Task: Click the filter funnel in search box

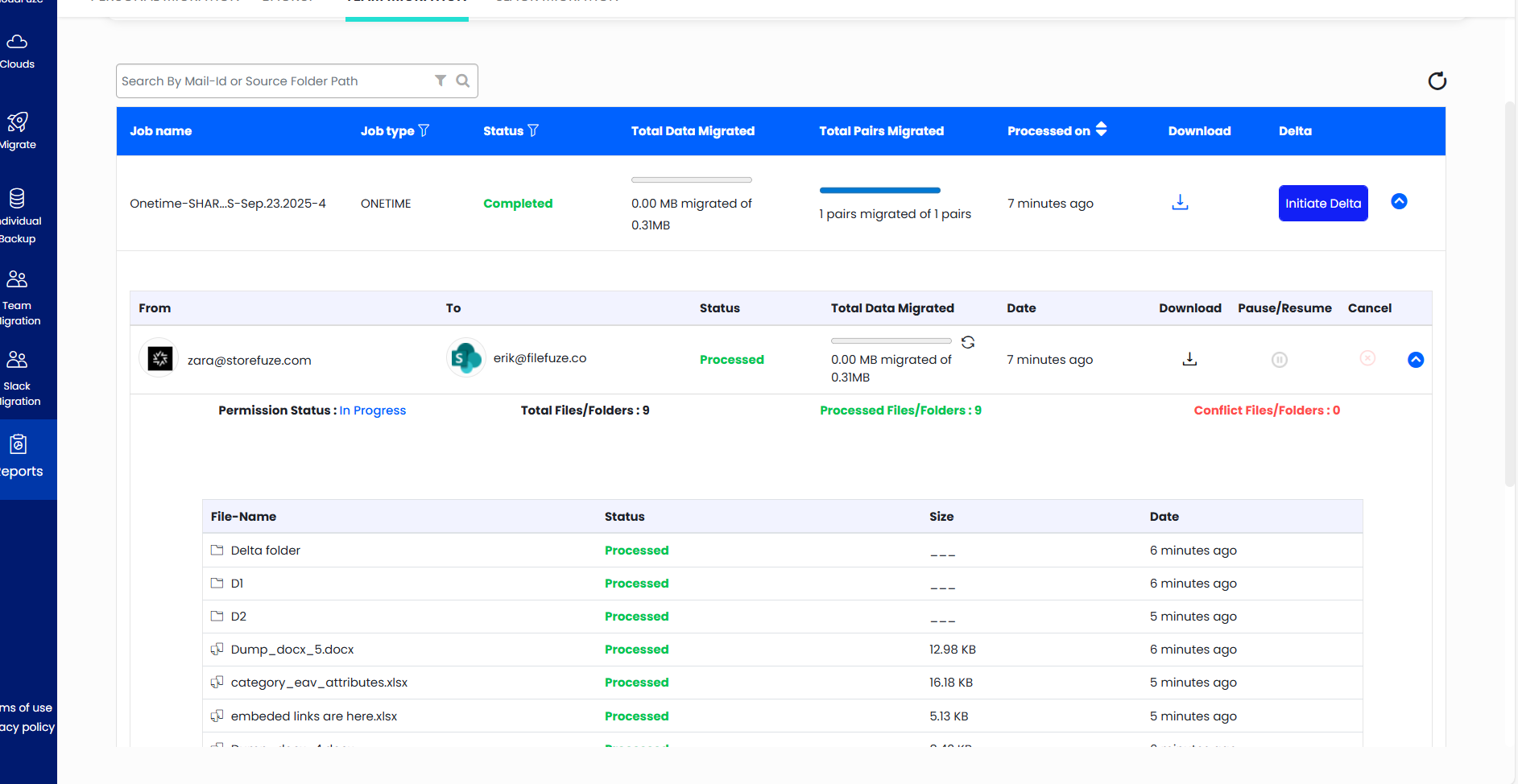Action: point(441,80)
